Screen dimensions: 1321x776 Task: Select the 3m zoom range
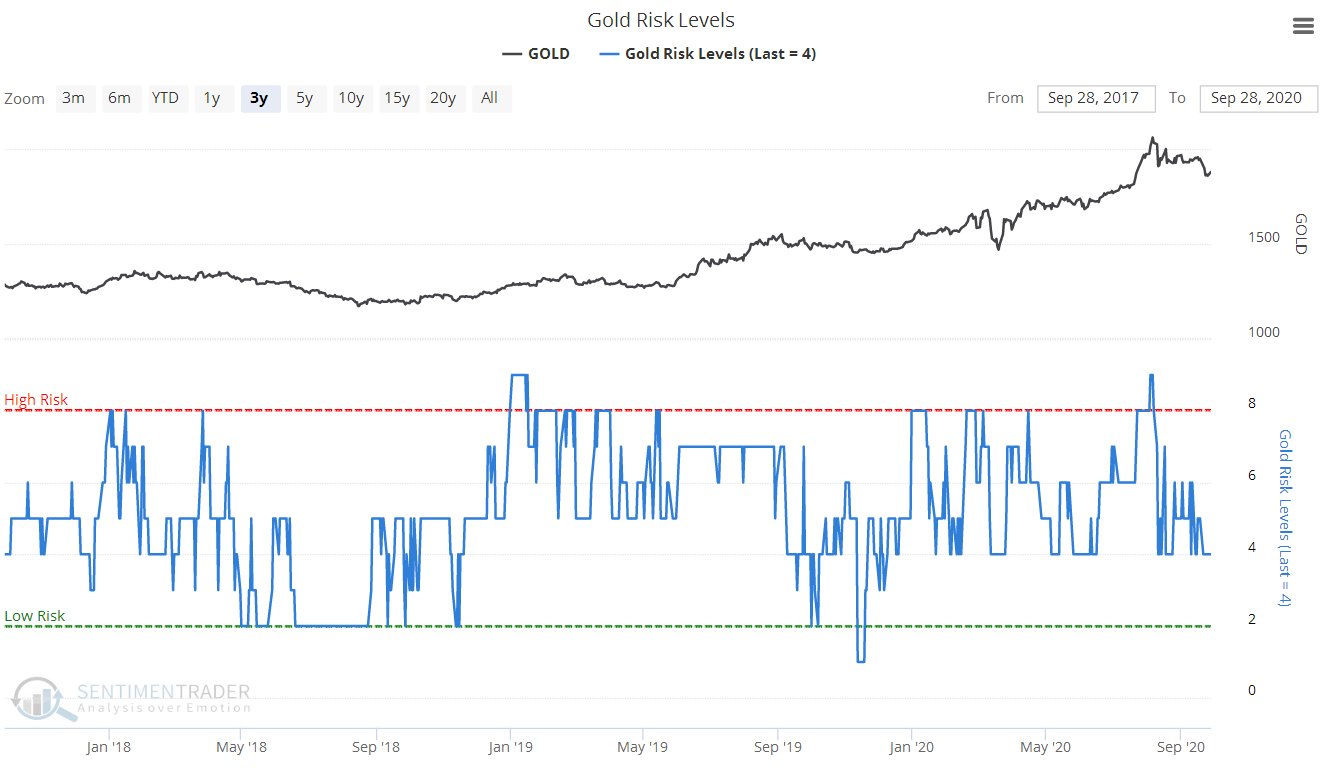pos(73,98)
